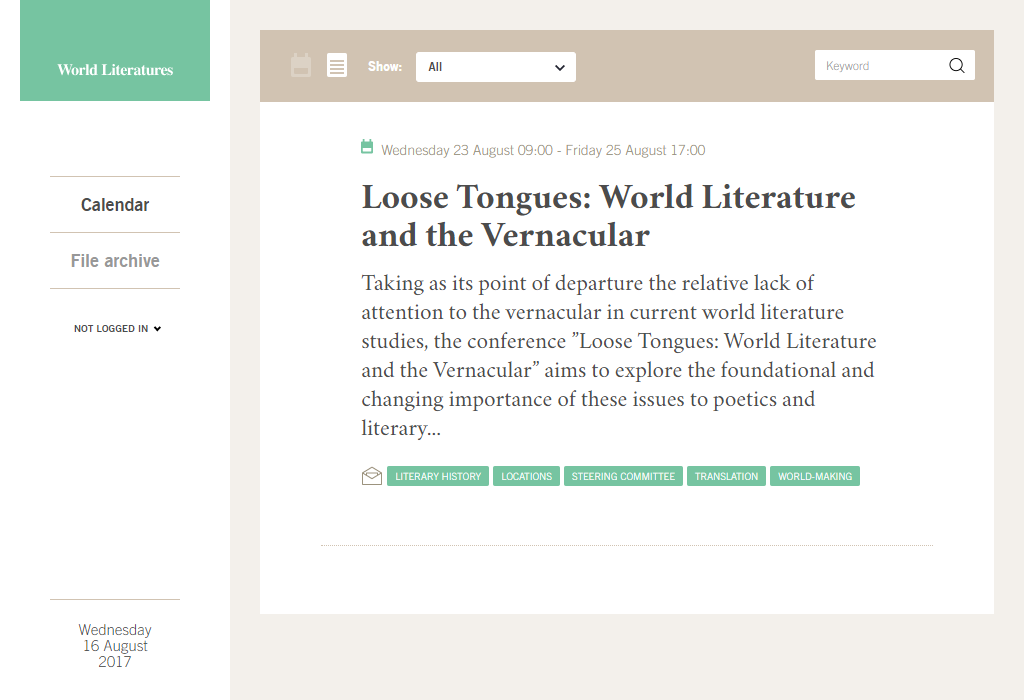Filter by LOCATIONS tag
1024x700 pixels.
tap(526, 476)
